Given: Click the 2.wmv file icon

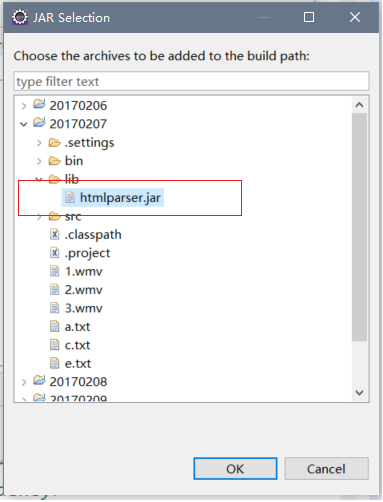Looking at the screenshot, I should pyautogui.click(x=55, y=289).
